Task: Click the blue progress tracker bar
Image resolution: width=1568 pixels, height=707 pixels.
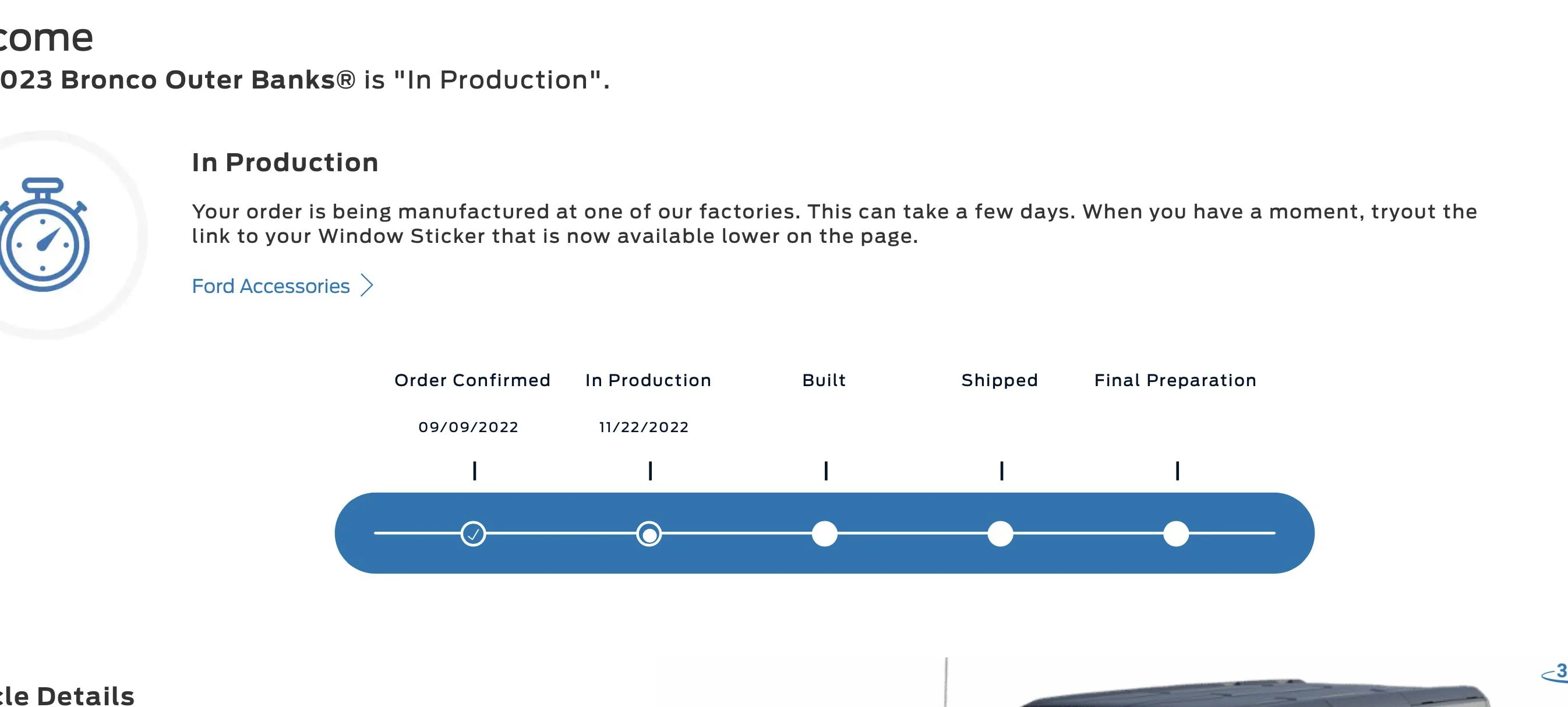Action: [x=824, y=533]
